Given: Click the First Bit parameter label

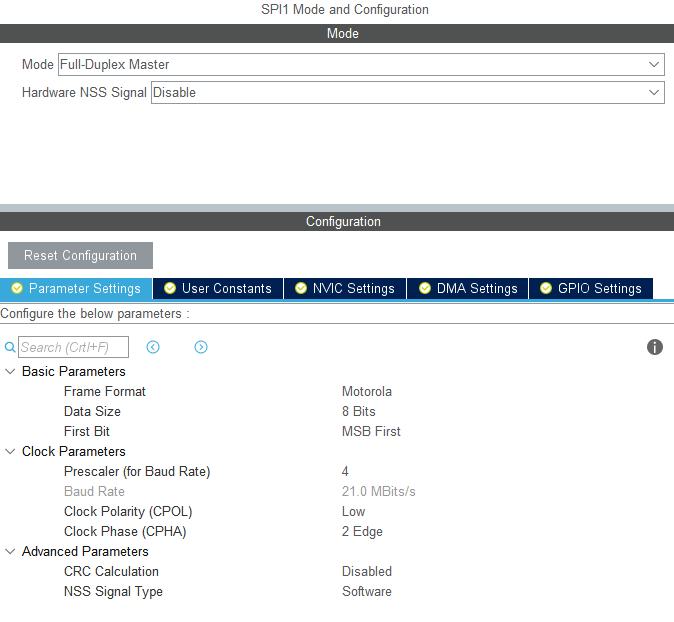Looking at the screenshot, I should click(x=87, y=431).
